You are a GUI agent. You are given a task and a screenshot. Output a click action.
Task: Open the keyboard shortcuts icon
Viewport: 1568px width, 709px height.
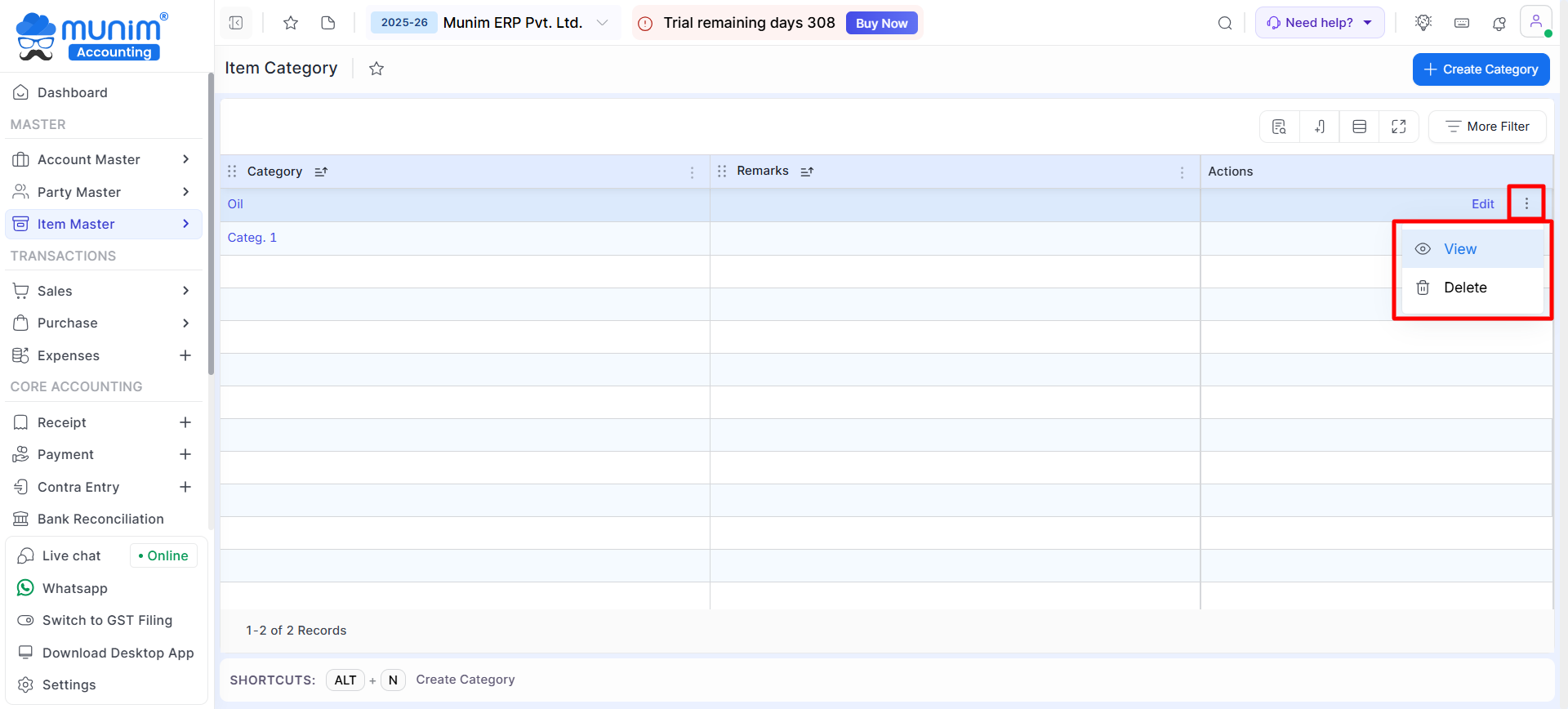pyautogui.click(x=1462, y=23)
